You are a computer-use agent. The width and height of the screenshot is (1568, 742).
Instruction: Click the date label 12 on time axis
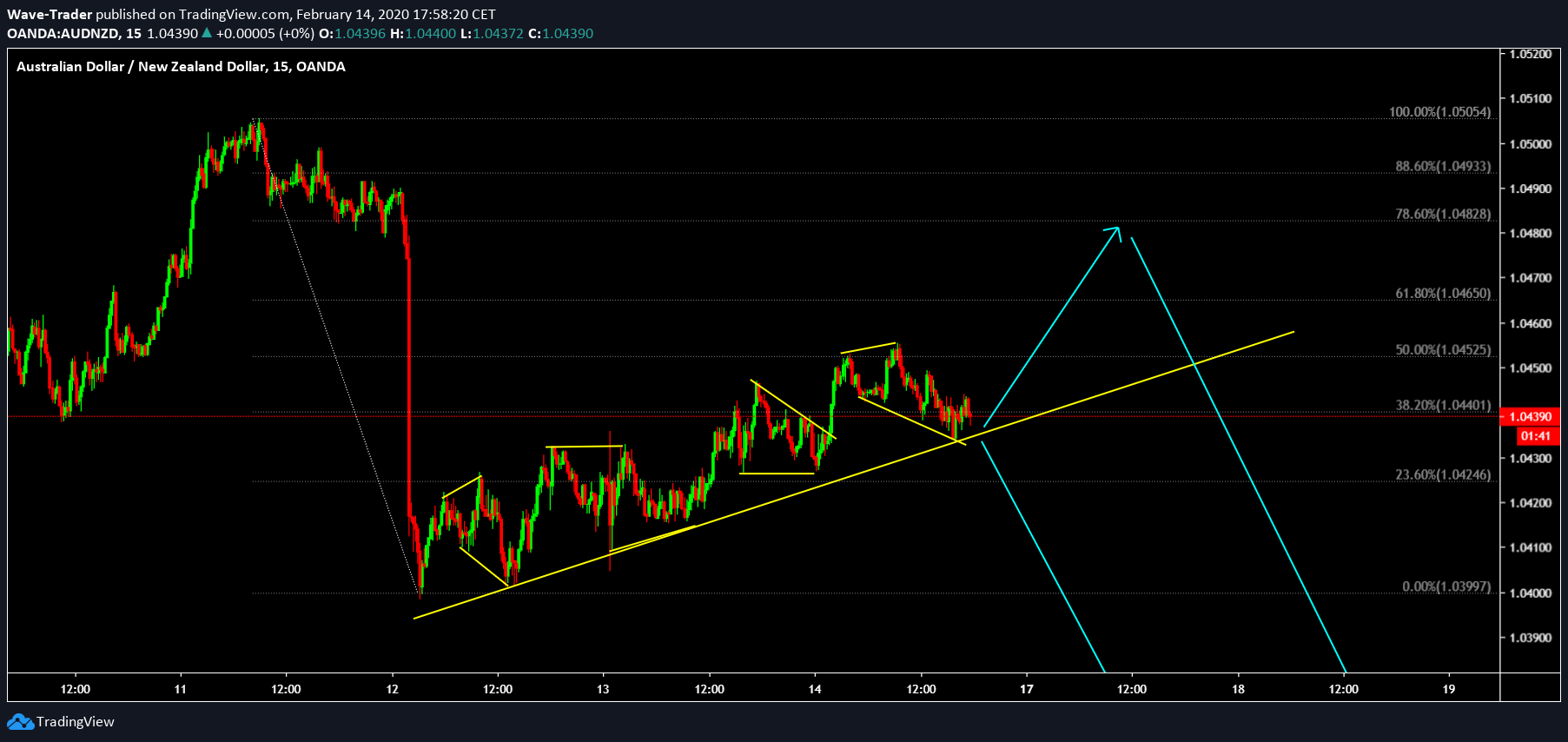392,689
